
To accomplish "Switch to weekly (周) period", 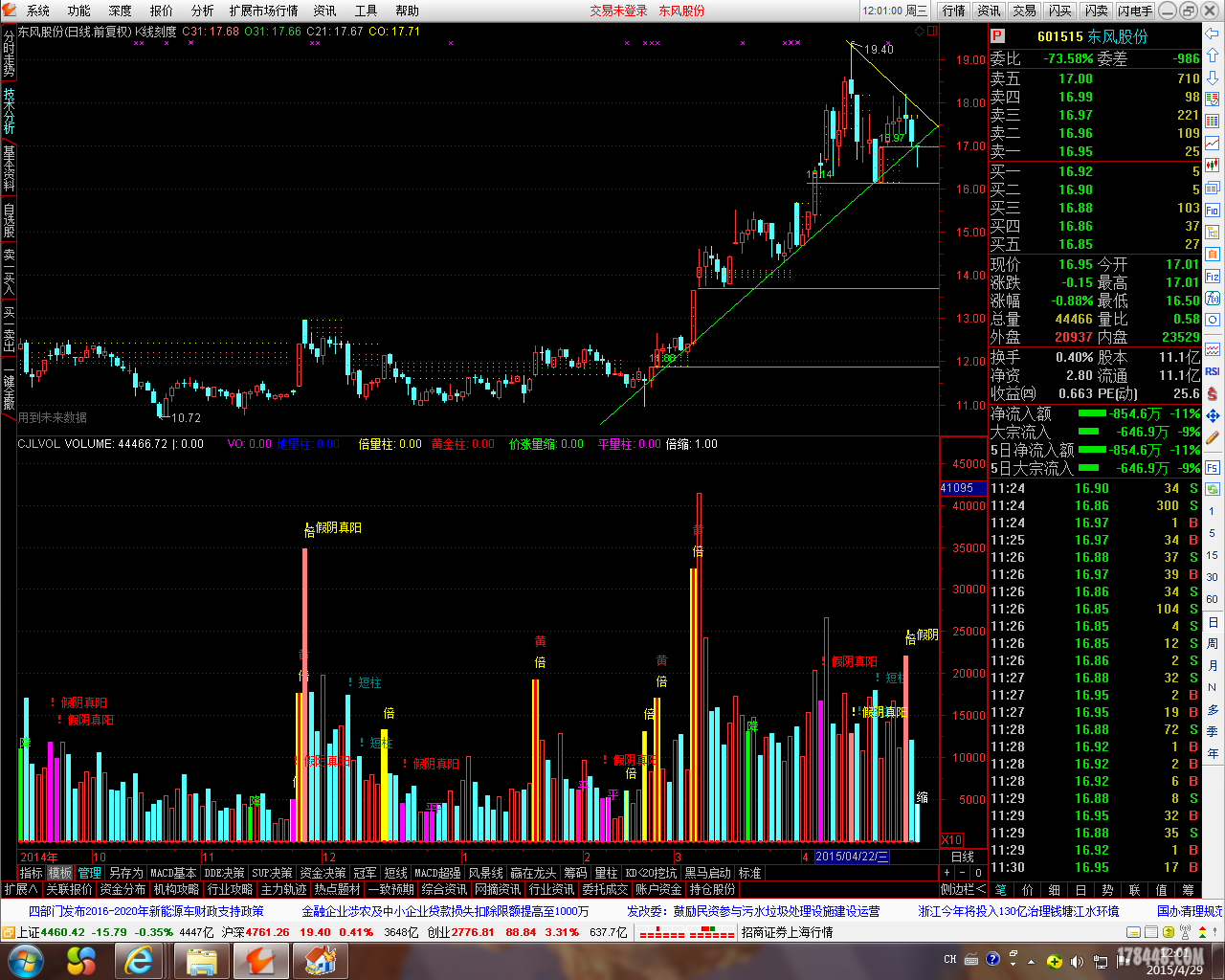I will tap(1213, 644).
